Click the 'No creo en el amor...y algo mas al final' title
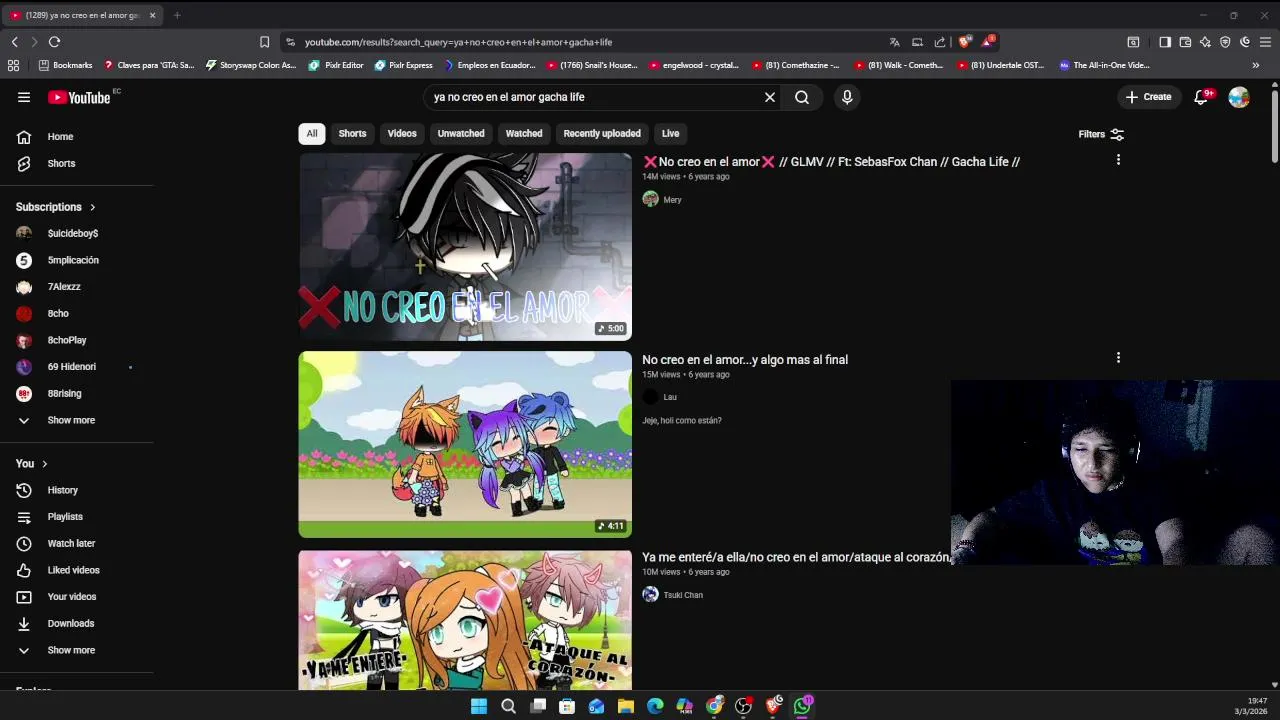This screenshot has height=720, width=1280. pyautogui.click(x=745, y=360)
